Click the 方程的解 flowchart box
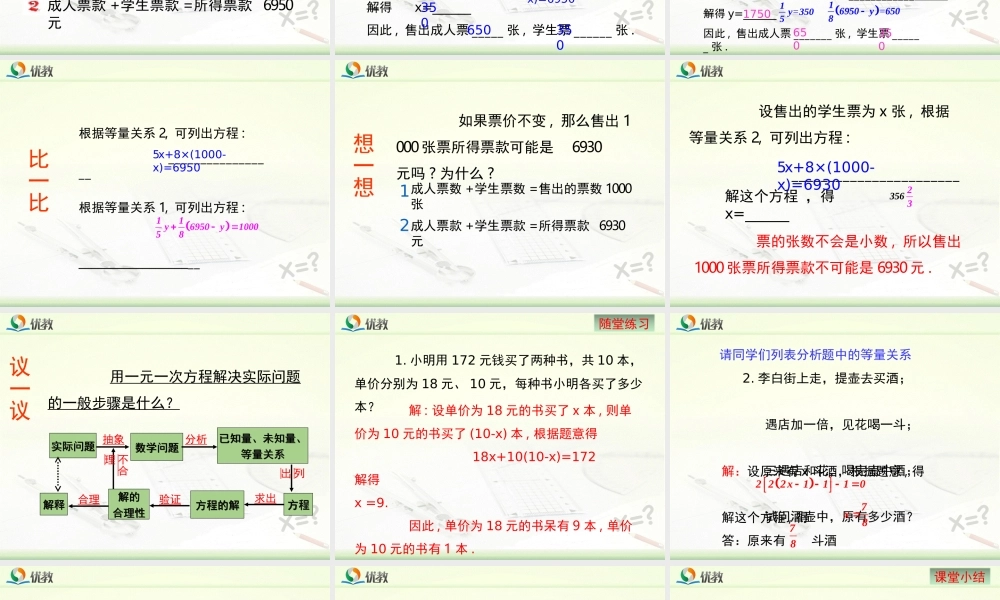 click(x=216, y=503)
